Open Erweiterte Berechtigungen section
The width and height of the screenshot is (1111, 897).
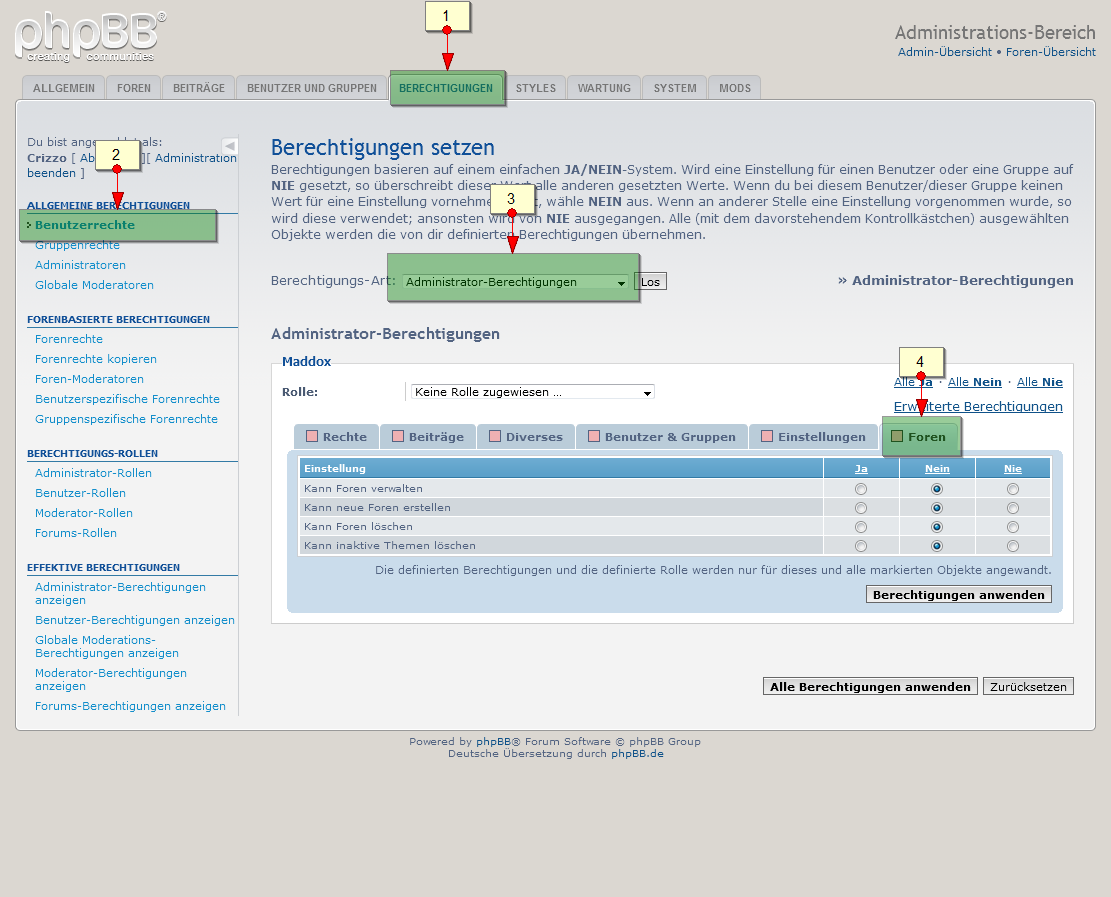977,406
